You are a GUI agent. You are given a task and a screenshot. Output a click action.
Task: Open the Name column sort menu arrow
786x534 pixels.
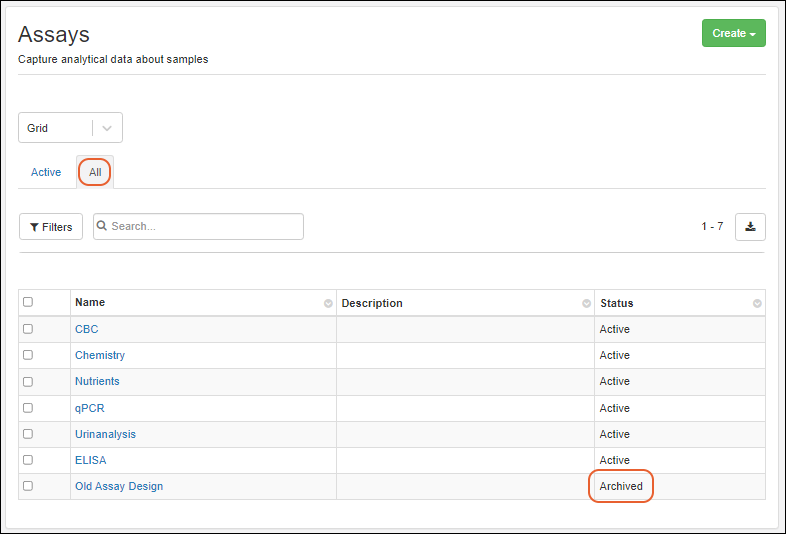328,304
